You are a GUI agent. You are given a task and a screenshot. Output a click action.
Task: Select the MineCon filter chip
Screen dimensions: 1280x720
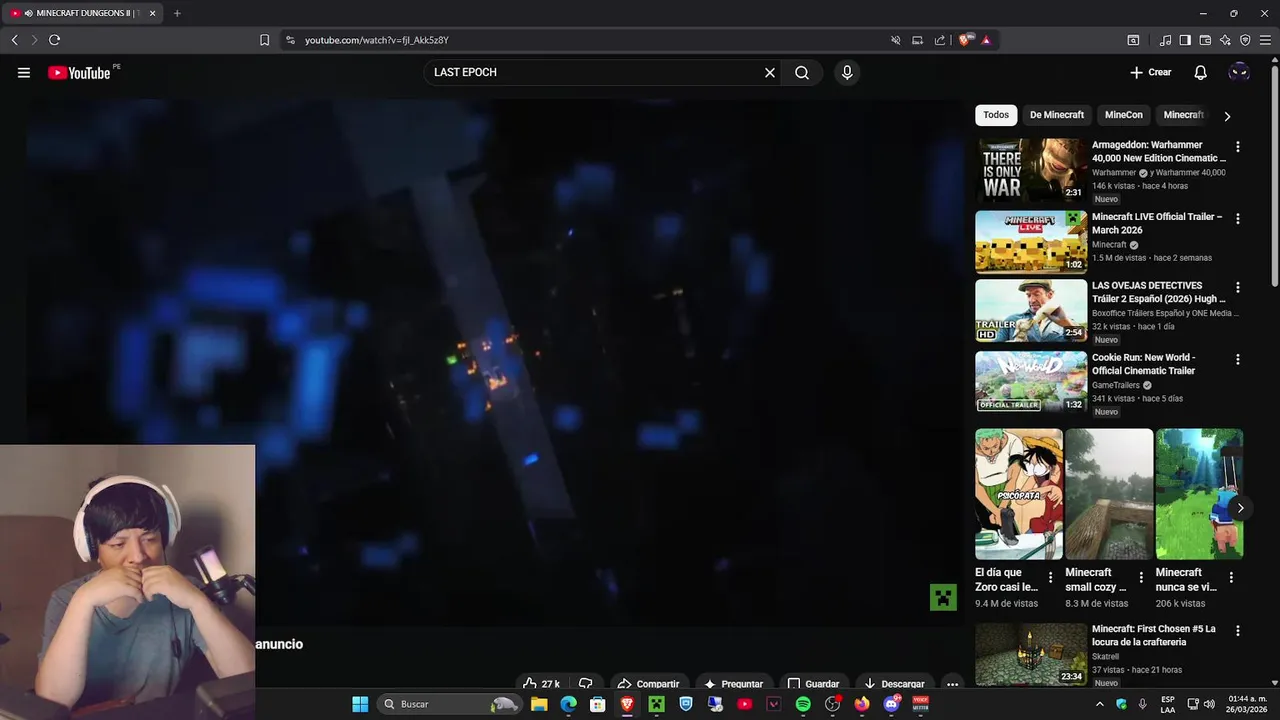tap(1124, 115)
